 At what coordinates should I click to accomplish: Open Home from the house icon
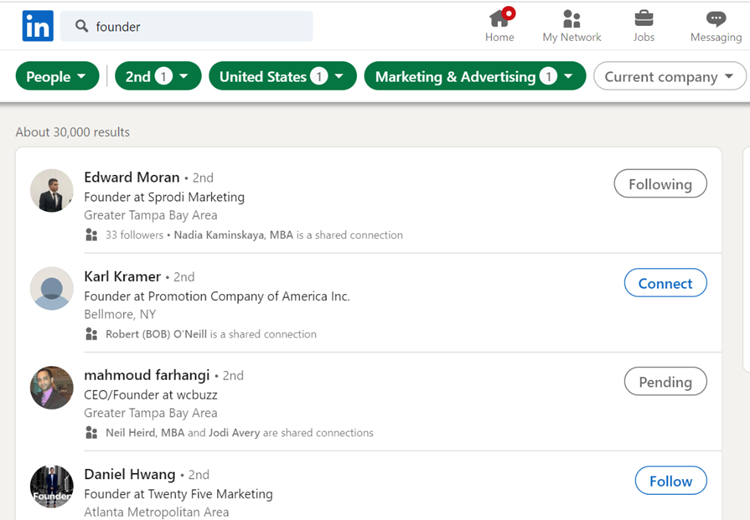(499, 18)
